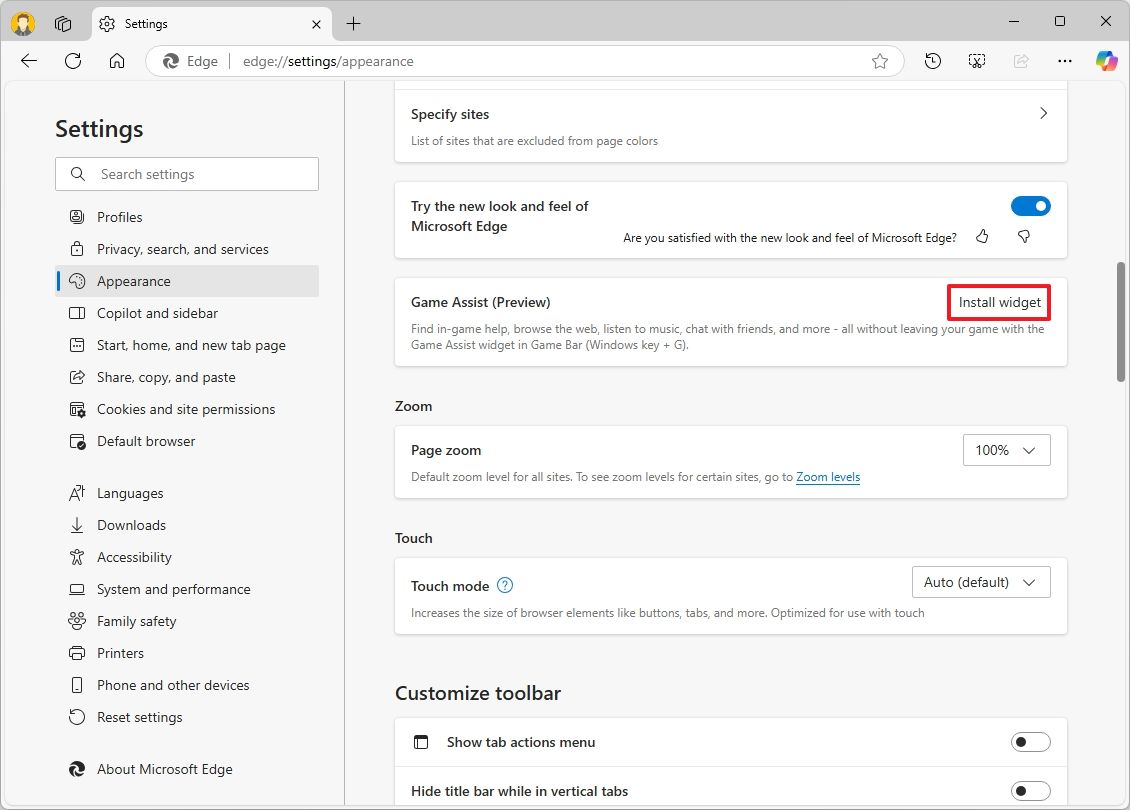Open browsing history icon
Screen dimensions: 1130x810
click(x=933, y=61)
